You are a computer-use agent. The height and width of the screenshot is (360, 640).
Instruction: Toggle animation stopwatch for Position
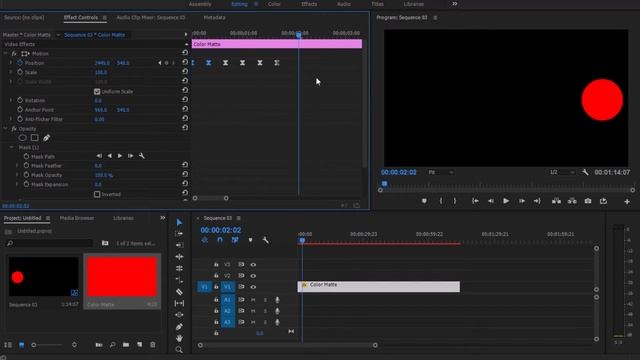pyautogui.click(x=20, y=63)
